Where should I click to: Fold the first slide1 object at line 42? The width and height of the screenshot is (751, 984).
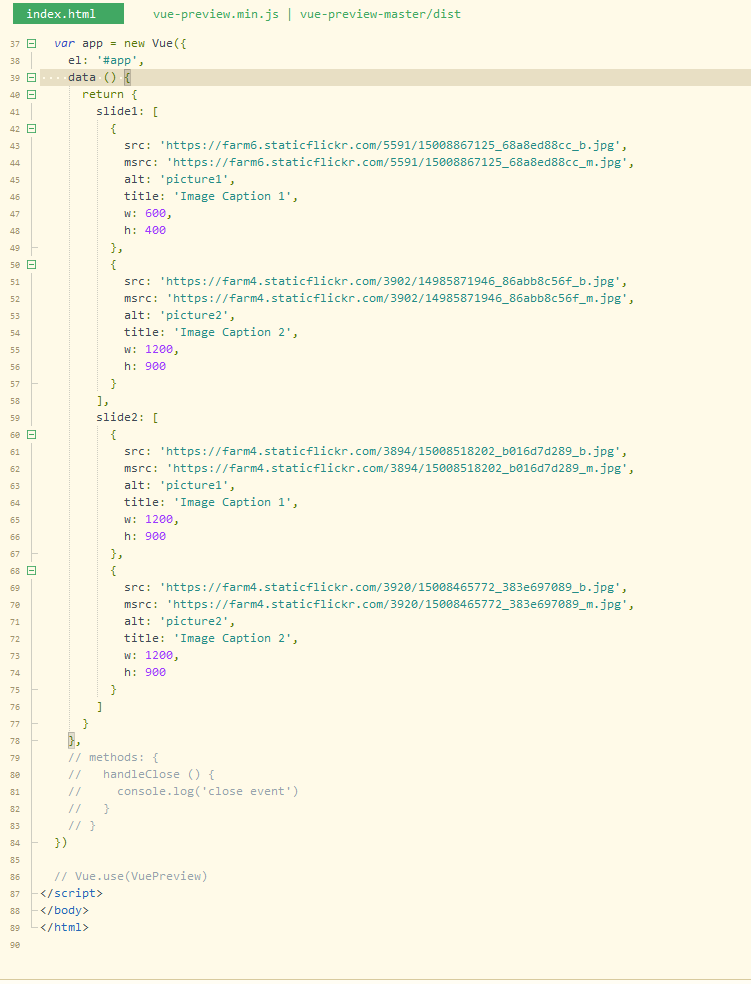coord(31,129)
